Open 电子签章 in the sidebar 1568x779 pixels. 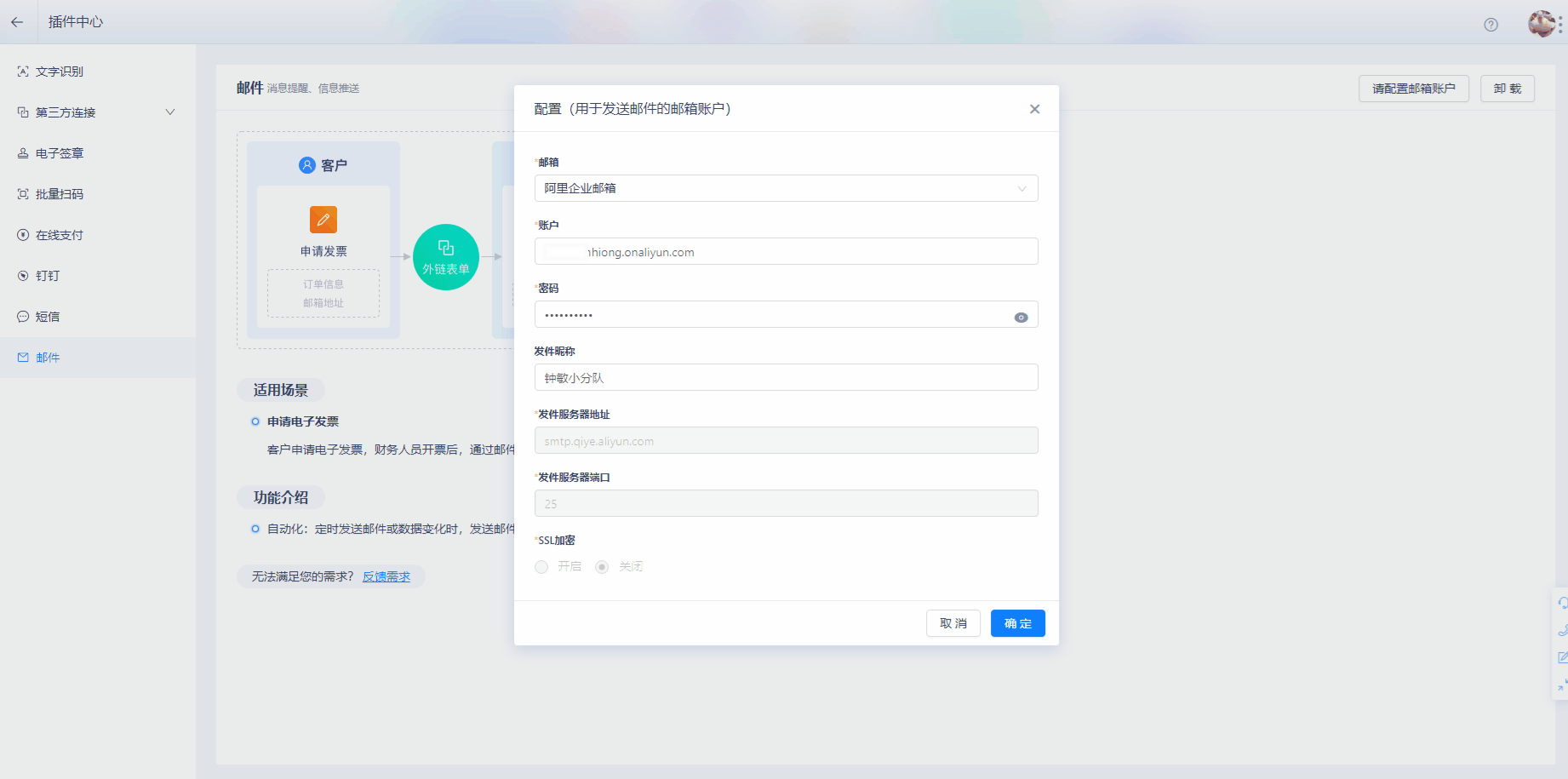coord(60,153)
